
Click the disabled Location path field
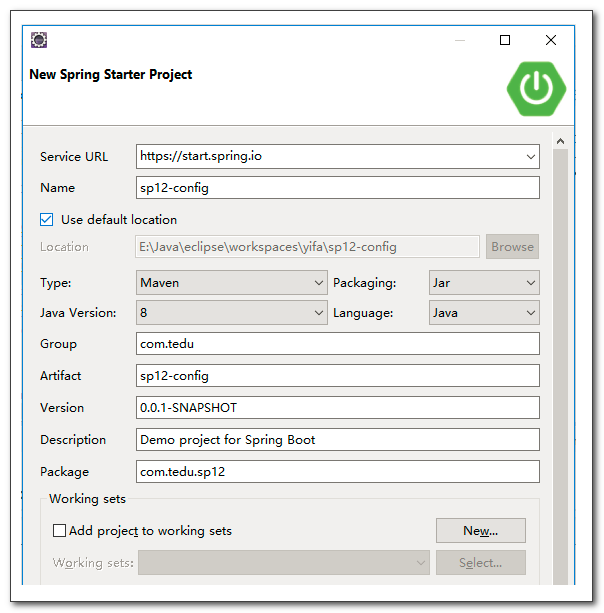[307, 247]
